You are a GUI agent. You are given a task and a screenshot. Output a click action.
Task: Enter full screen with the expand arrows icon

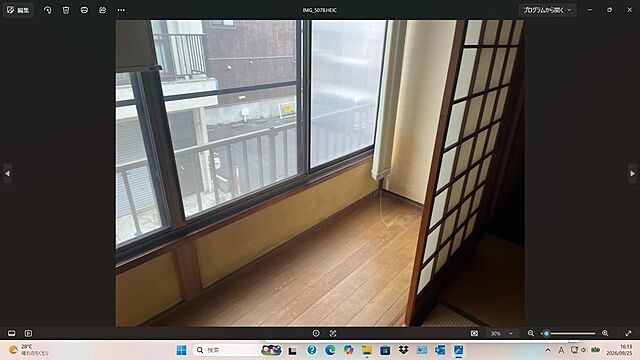point(628,333)
